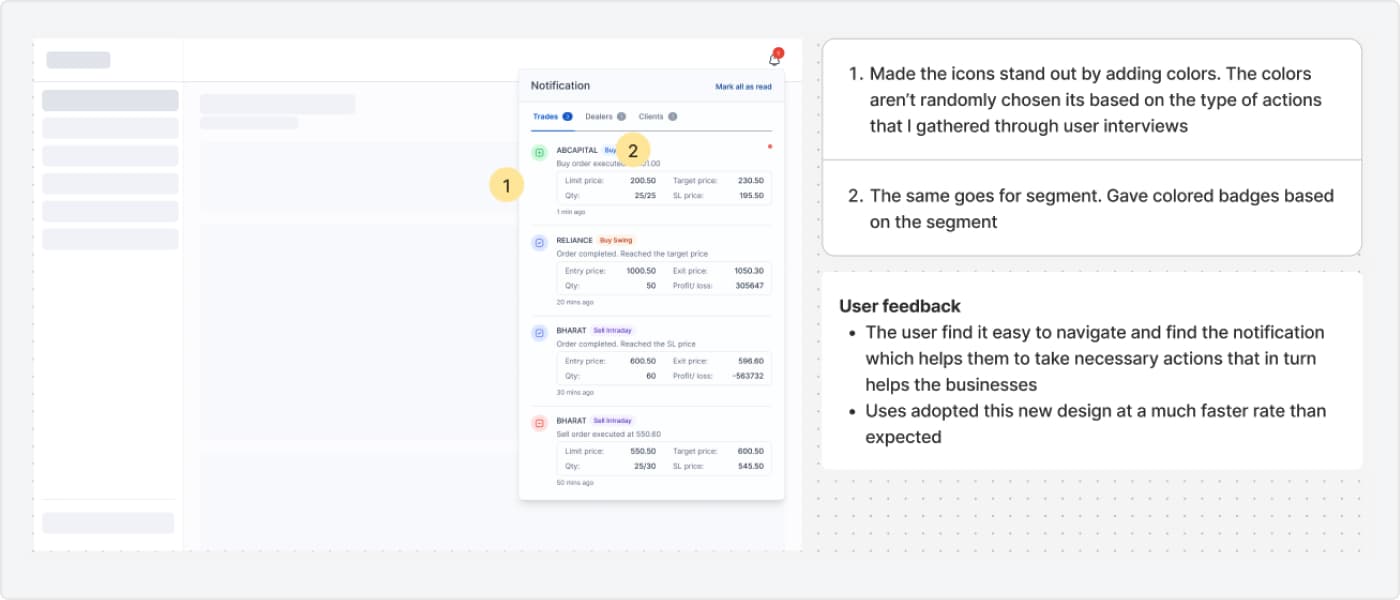Click 'Mark all as read' link
1400x600 pixels.
tap(743, 87)
